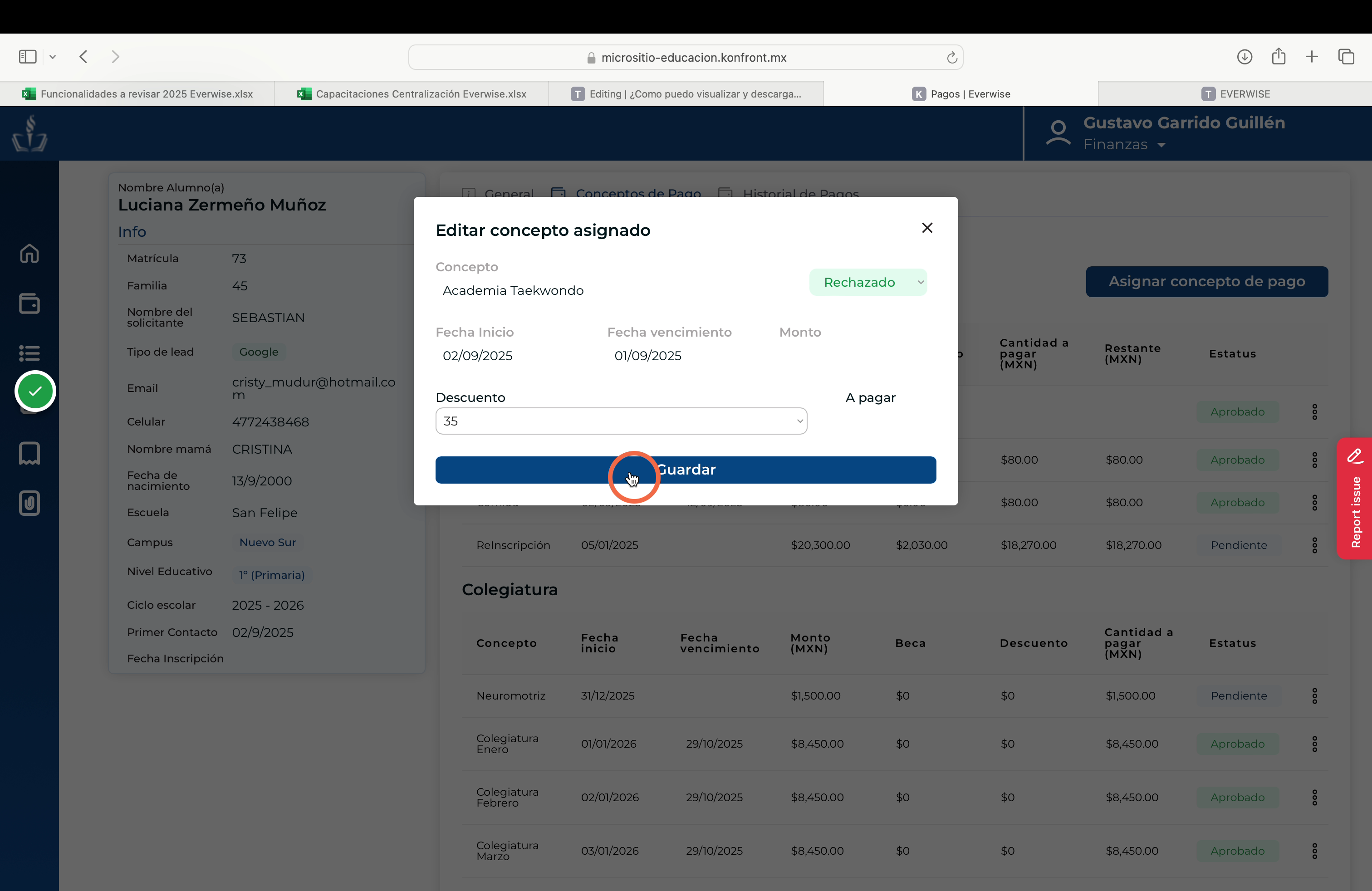Open the attachment clip icon in sidebar
This screenshot has height=891, width=1372.
[x=29, y=503]
